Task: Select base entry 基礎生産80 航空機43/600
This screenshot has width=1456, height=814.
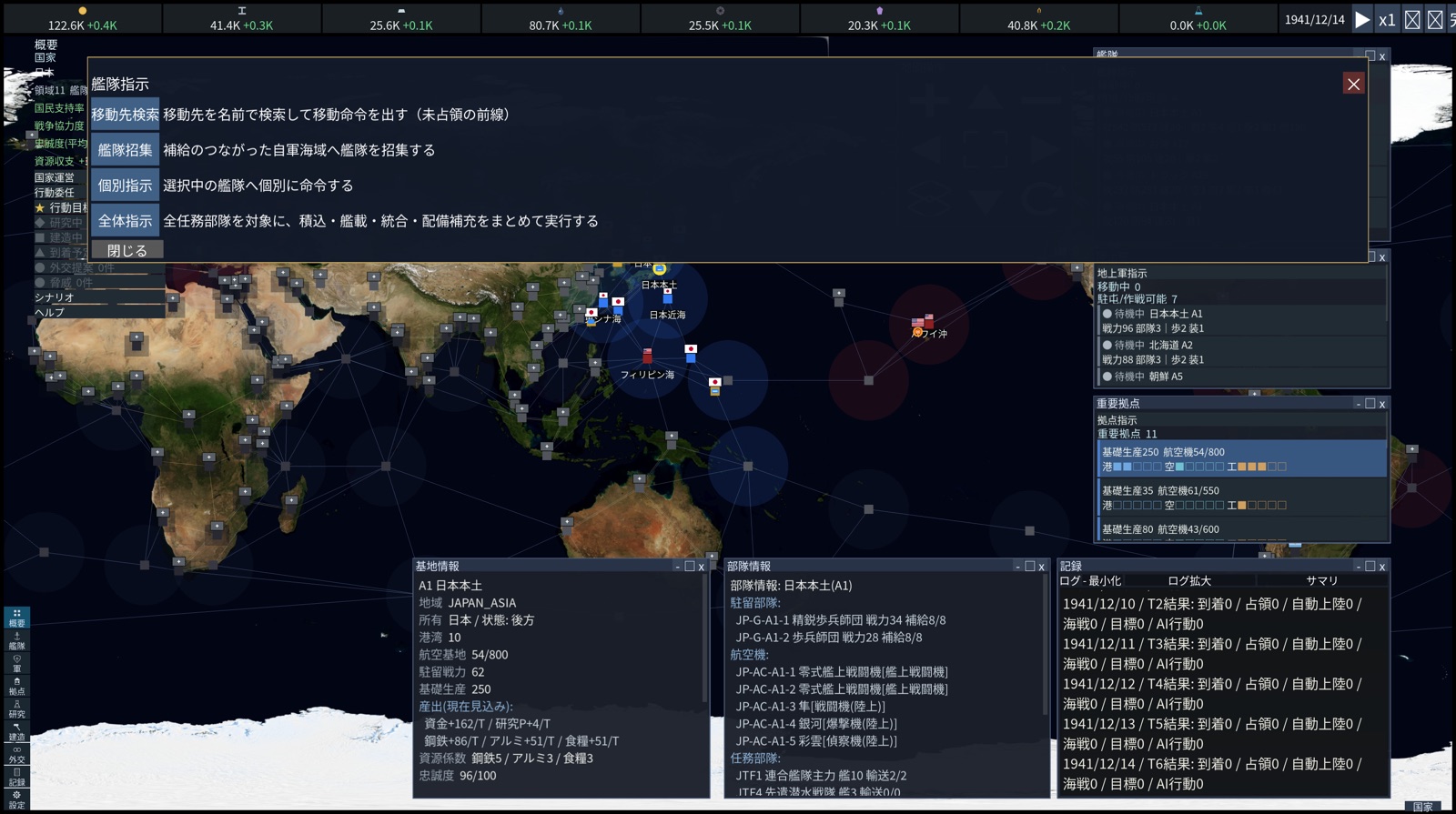Action: pyautogui.click(x=1241, y=529)
